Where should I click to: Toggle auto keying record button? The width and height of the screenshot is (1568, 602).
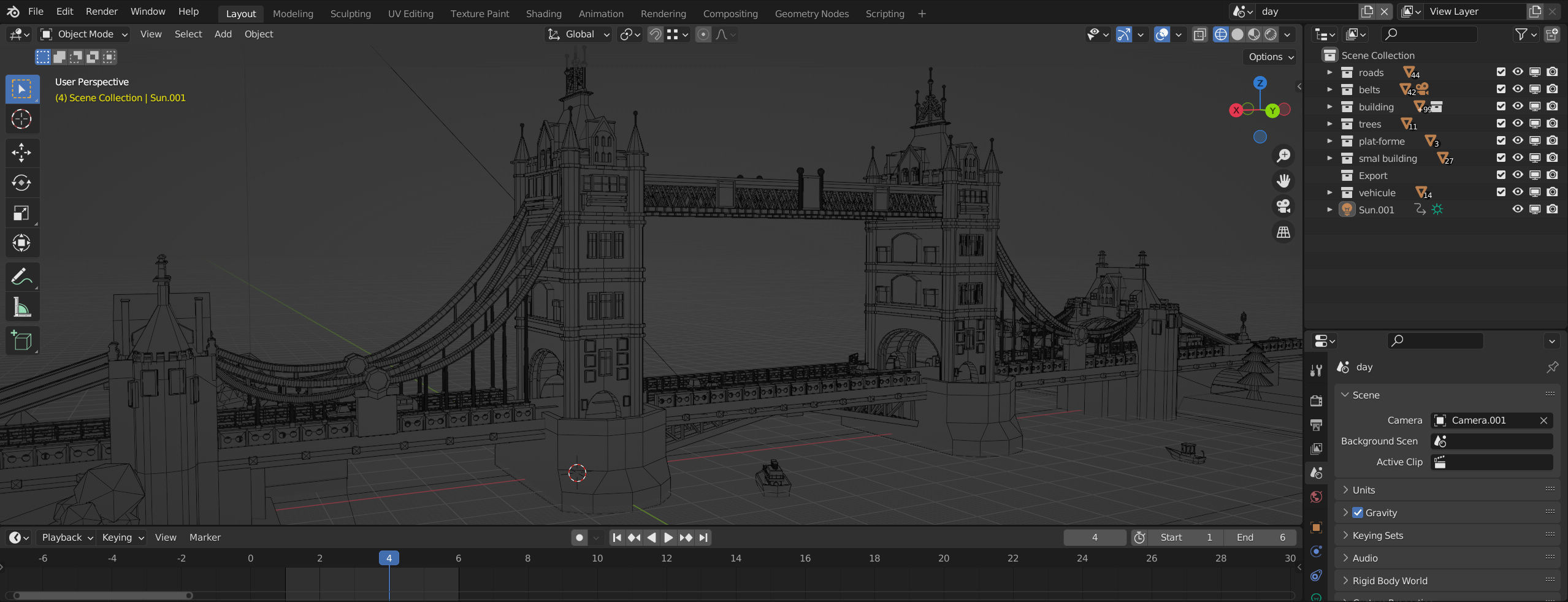[x=579, y=538]
